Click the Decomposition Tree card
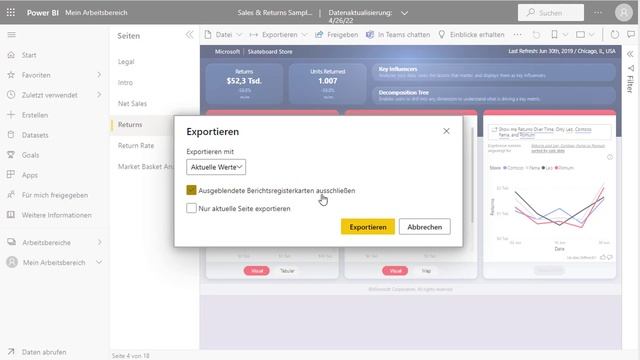This screenshot has height=360, width=640. tap(494, 96)
